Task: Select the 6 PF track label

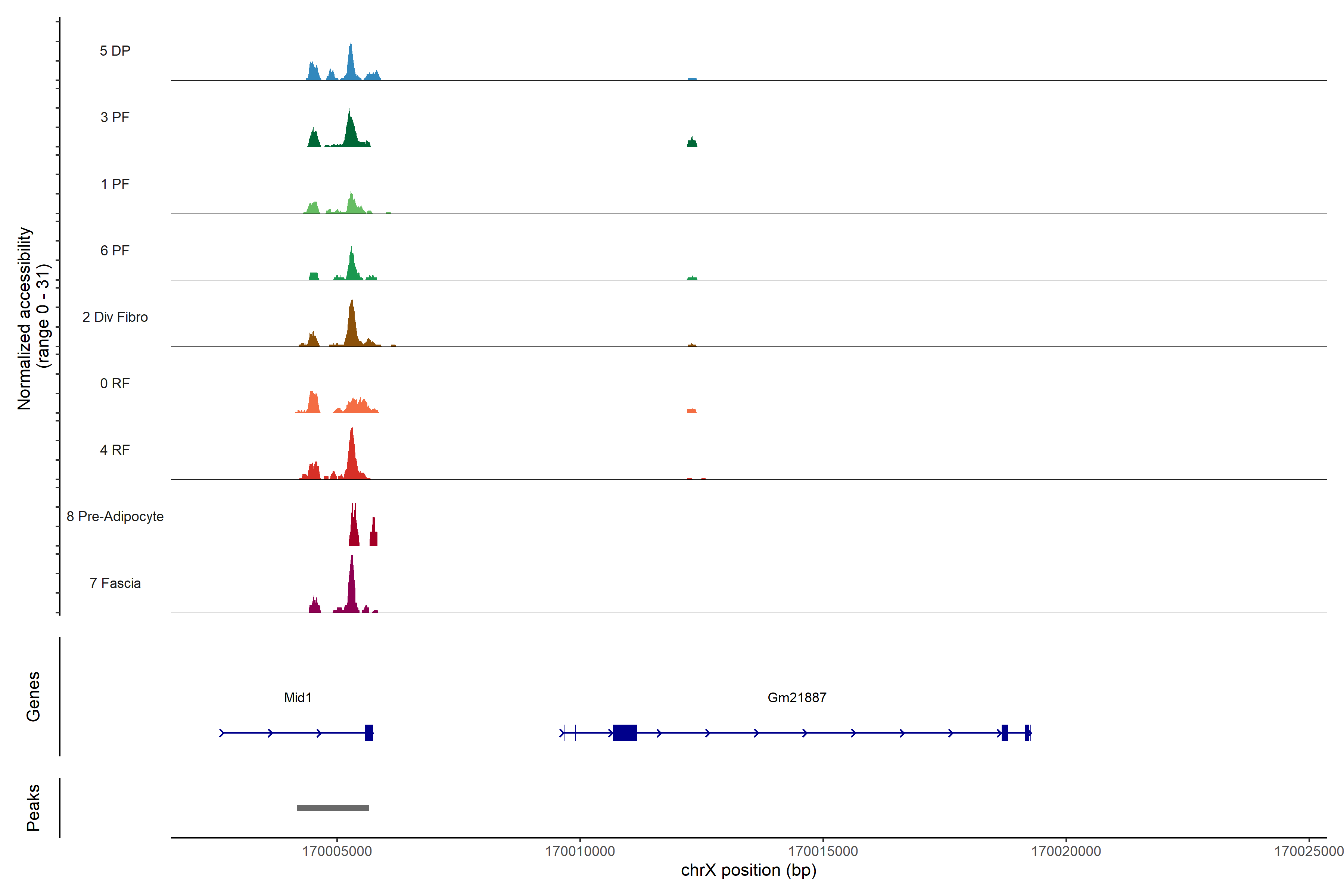Action: [115, 250]
